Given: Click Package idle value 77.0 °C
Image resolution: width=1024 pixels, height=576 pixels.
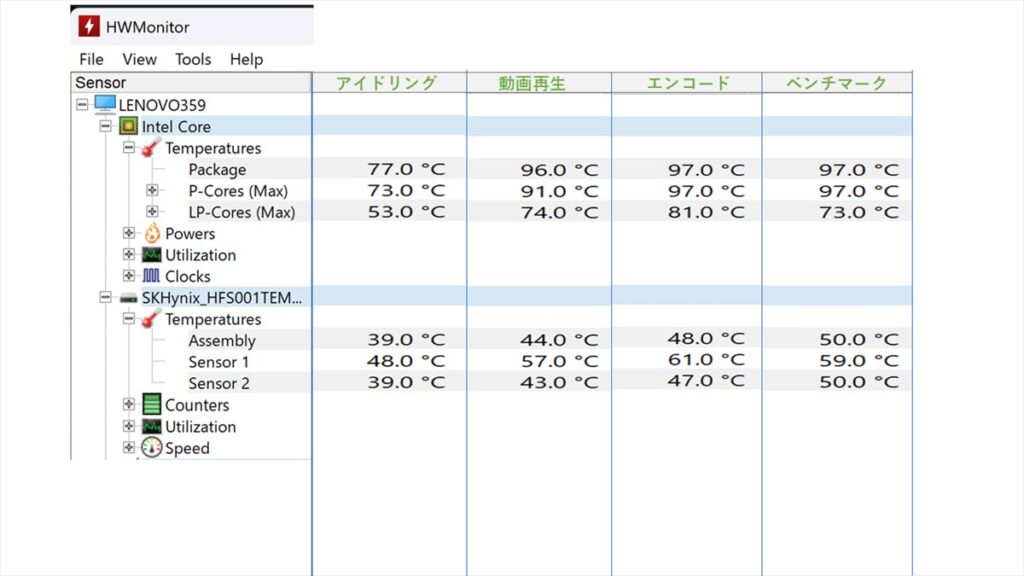Looking at the screenshot, I should click(406, 169).
